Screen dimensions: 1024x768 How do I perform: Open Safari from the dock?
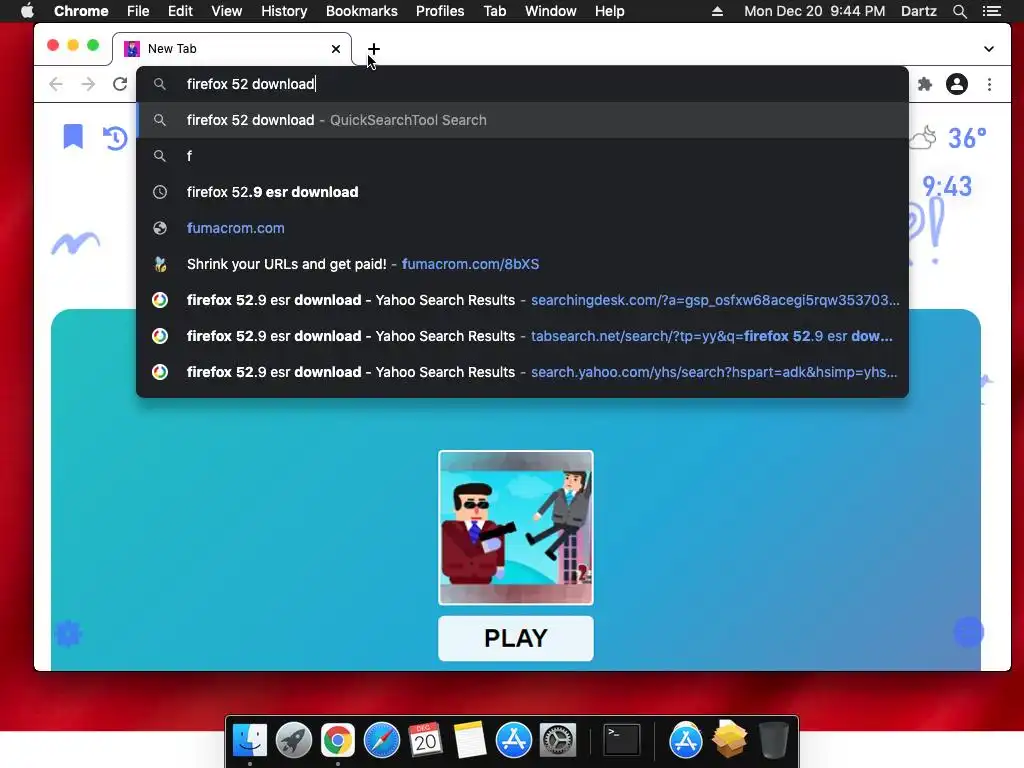click(x=381, y=741)
